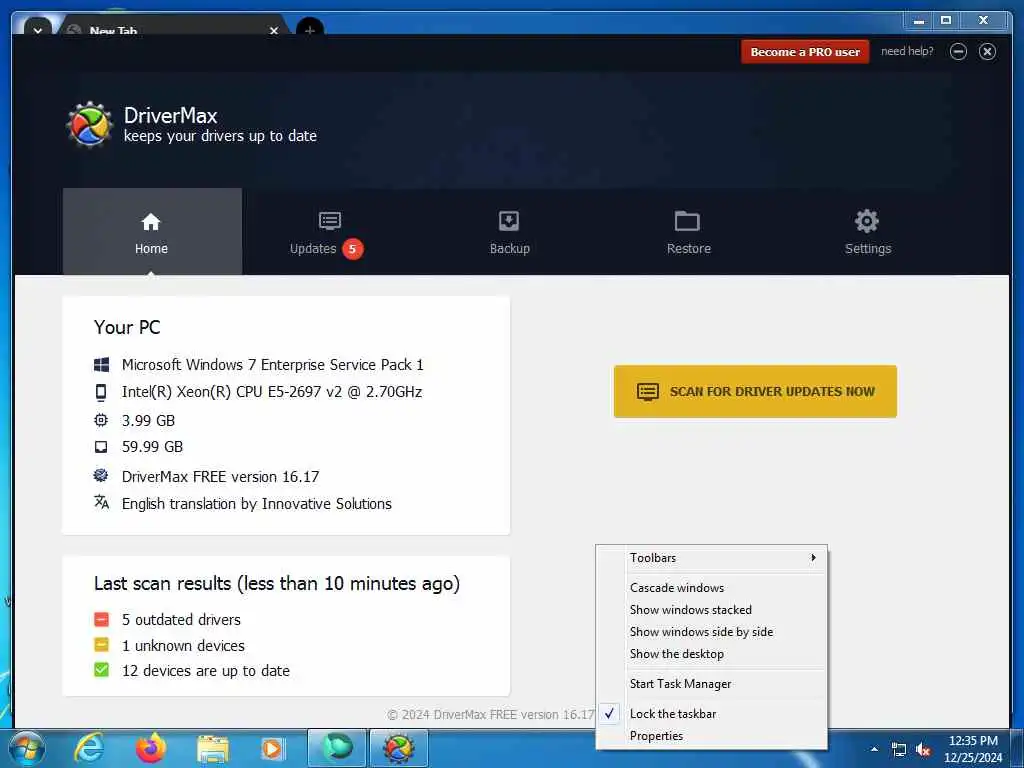This screenshot has height=768, width=1024.
Task: Click the 12 devices are up to date text
Action: coord(206,671)
